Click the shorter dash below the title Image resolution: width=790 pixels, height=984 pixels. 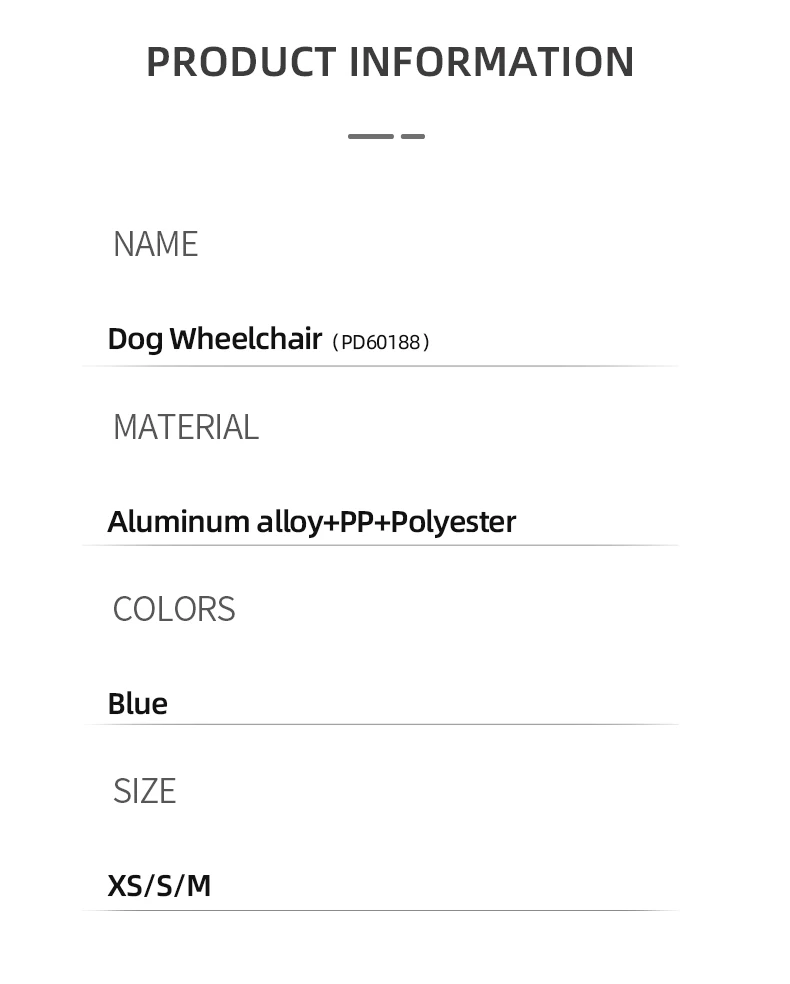pyautogui.click(x=413, y=136)
